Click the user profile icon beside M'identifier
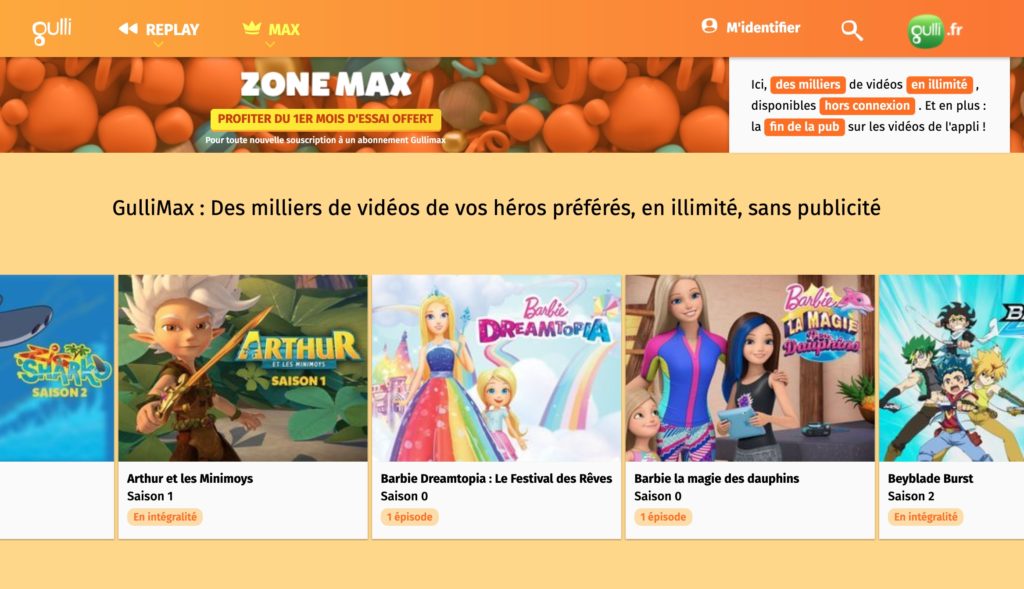 click(709, 26)
